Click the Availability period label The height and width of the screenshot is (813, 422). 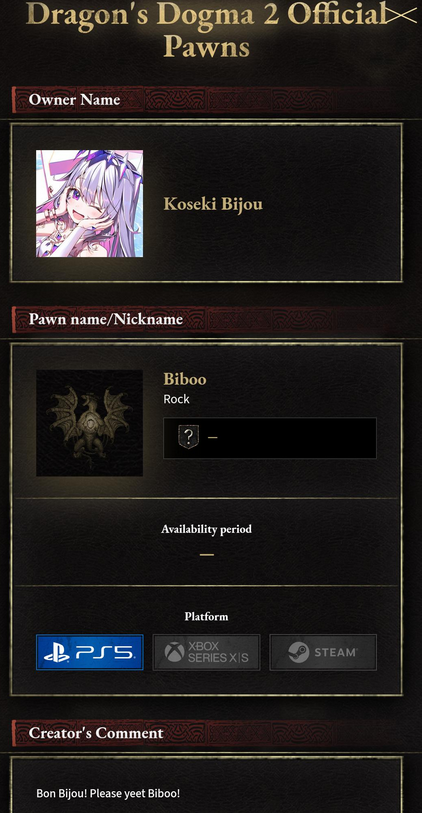[x=206, y=529]
